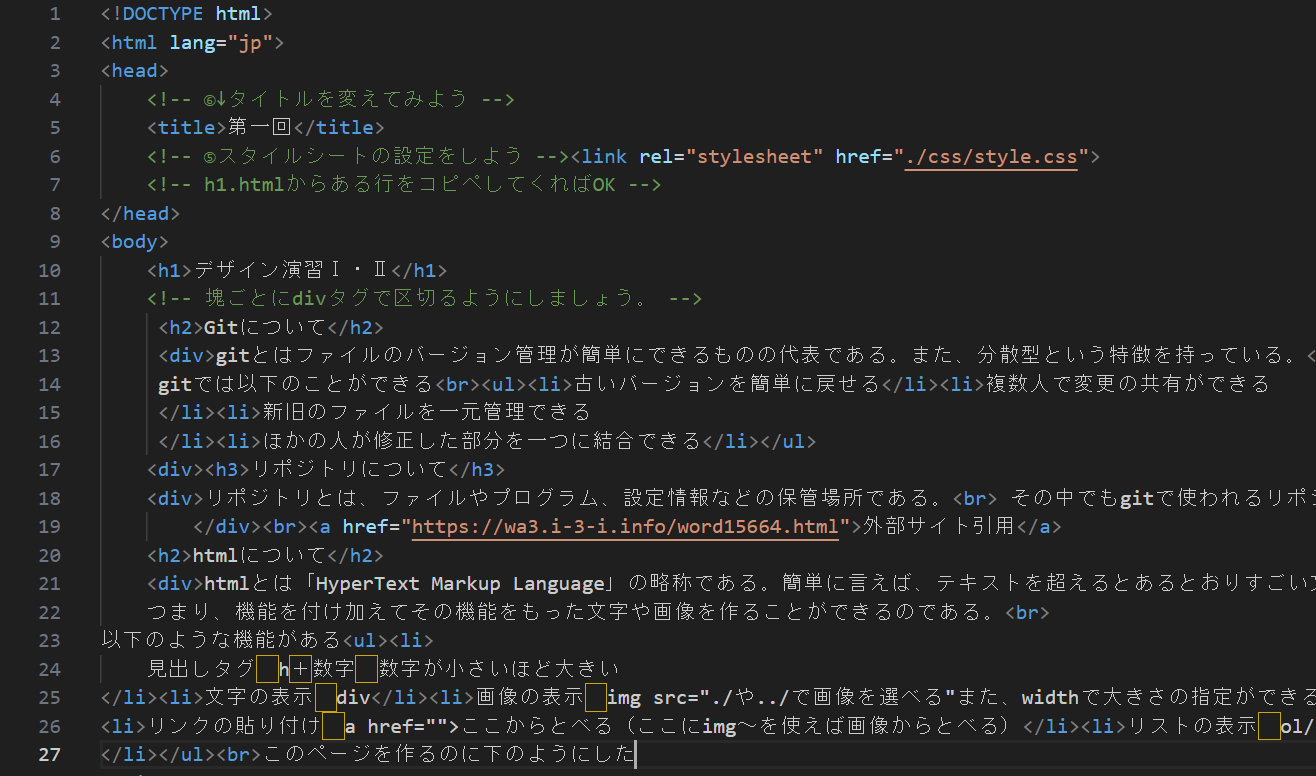Select line number 19 in the gutter
Screen dimensions: 1316x776
[49, 526]
